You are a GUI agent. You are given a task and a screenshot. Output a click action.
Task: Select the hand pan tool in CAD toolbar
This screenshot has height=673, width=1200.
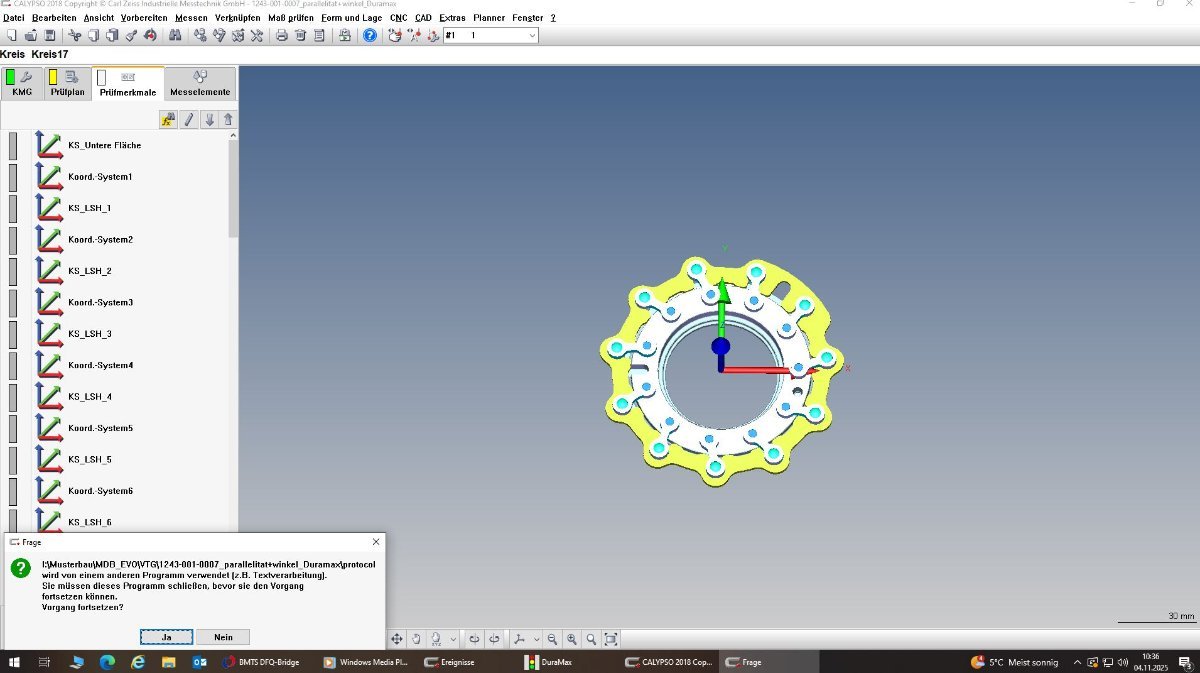417,639
